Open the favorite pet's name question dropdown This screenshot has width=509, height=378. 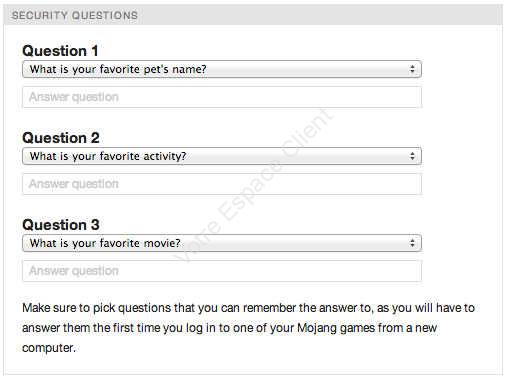(x=222, y=69)
